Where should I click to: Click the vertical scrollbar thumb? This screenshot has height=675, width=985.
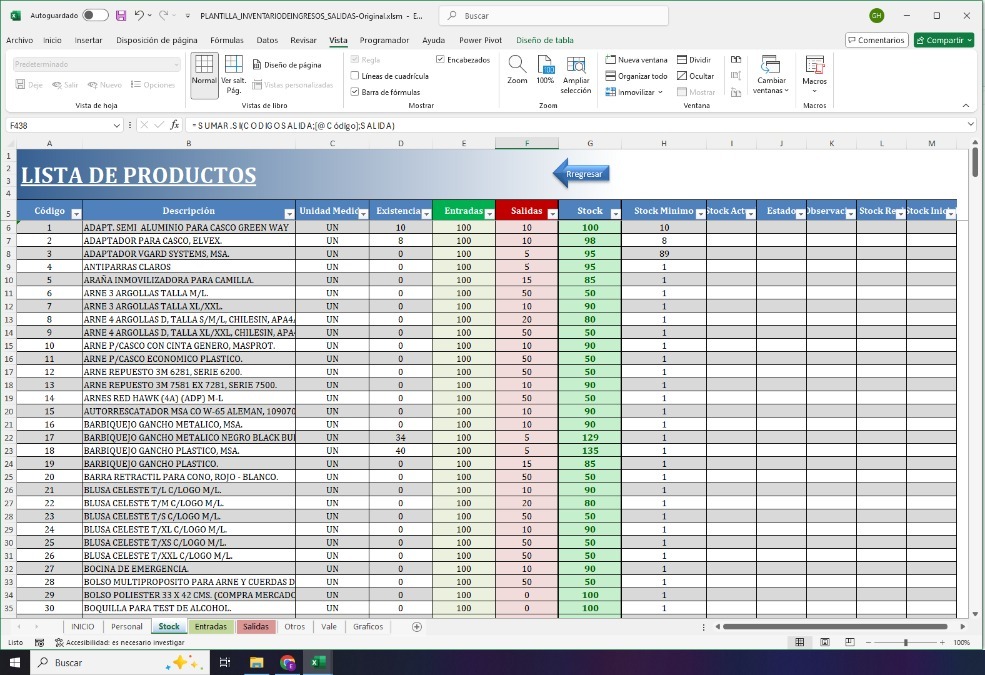click(974, 161)
